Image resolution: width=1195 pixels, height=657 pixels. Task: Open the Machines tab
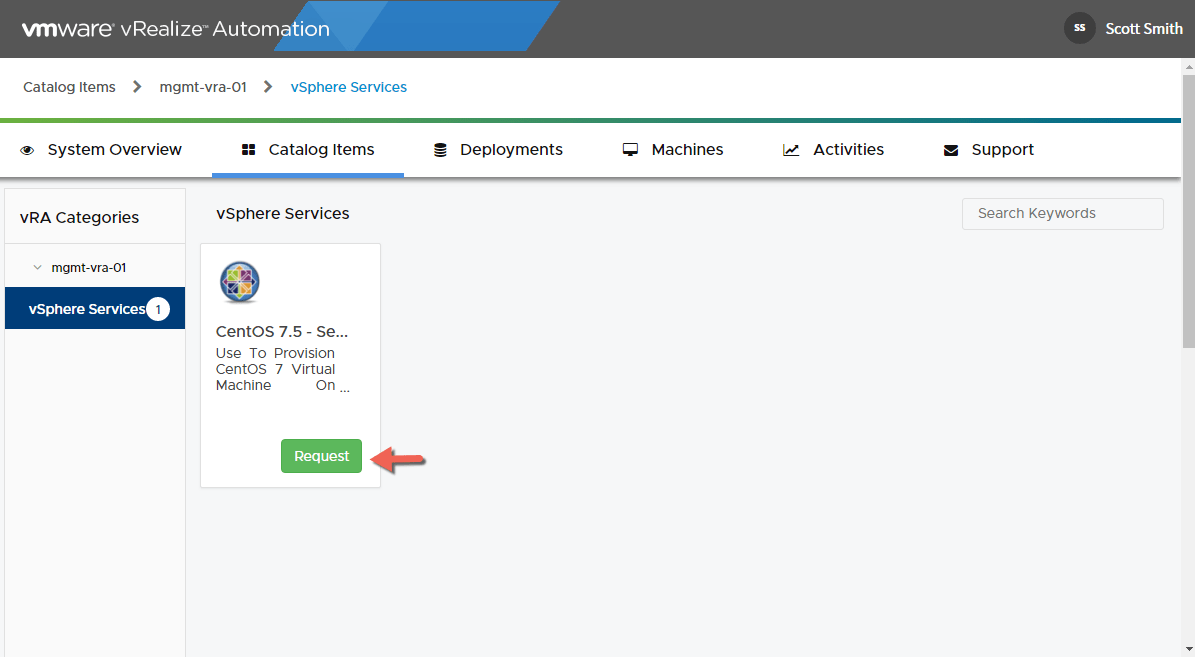click(686, 150)
